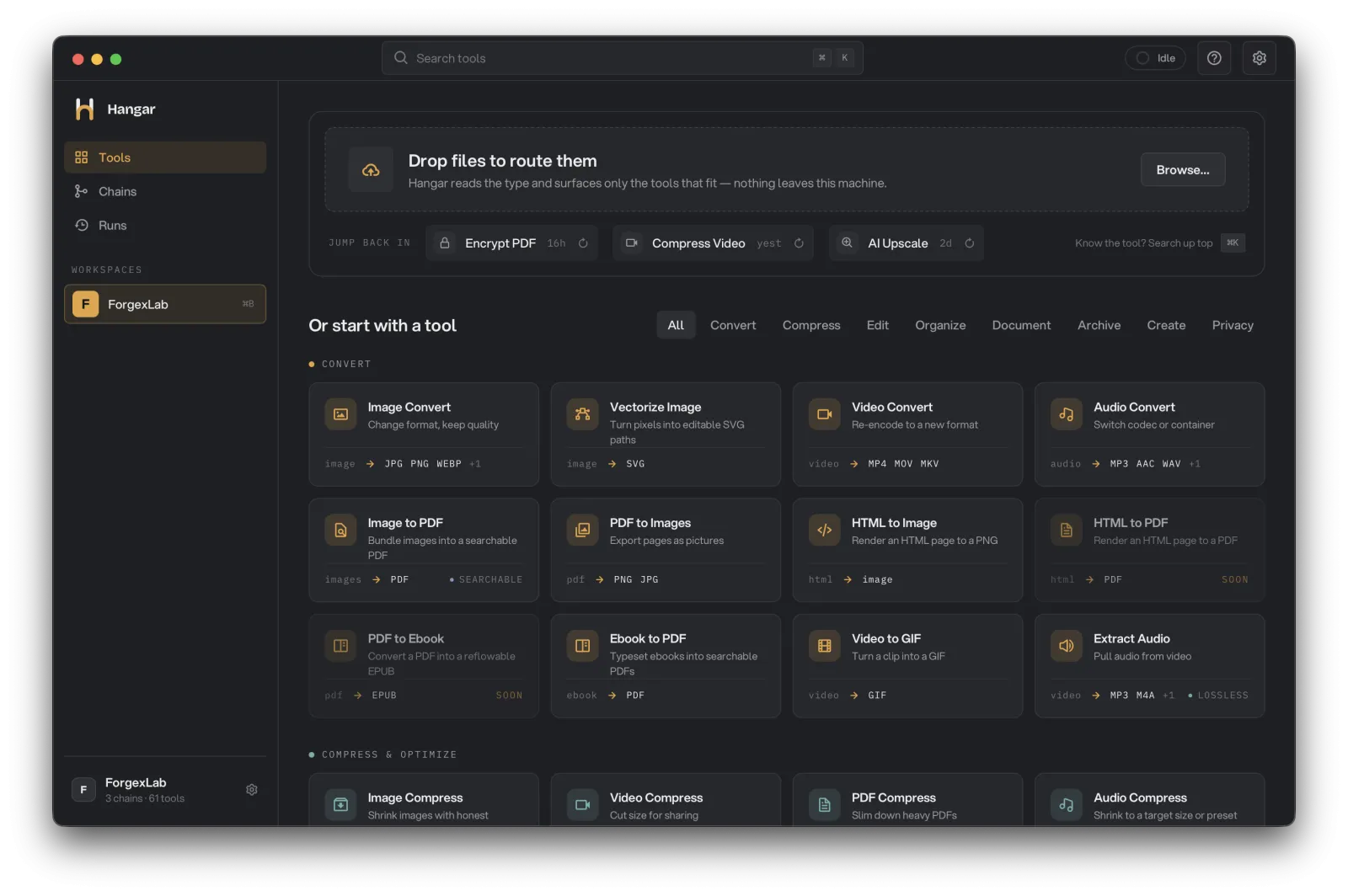Open Image Compress tool icon
The image size is (1348, 896).
(x=340, y=805)
